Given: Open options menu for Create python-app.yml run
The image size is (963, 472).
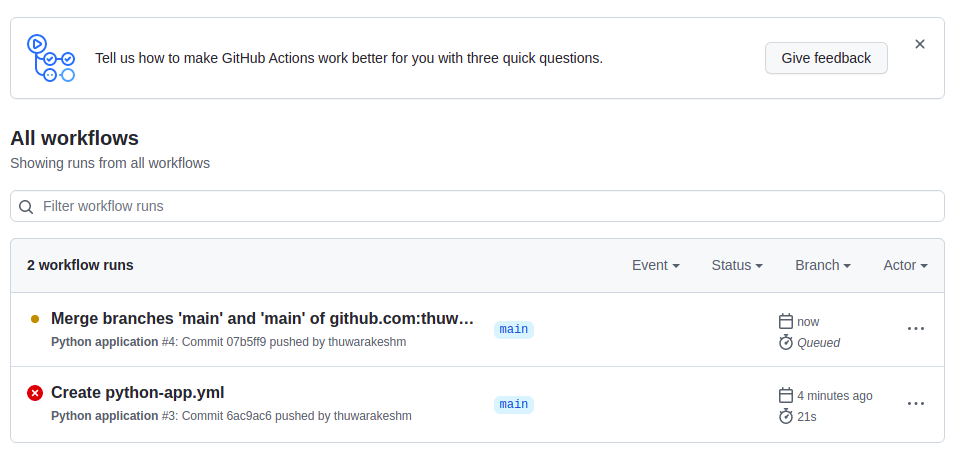Looking at the screenshot, I should coord(915,403).
